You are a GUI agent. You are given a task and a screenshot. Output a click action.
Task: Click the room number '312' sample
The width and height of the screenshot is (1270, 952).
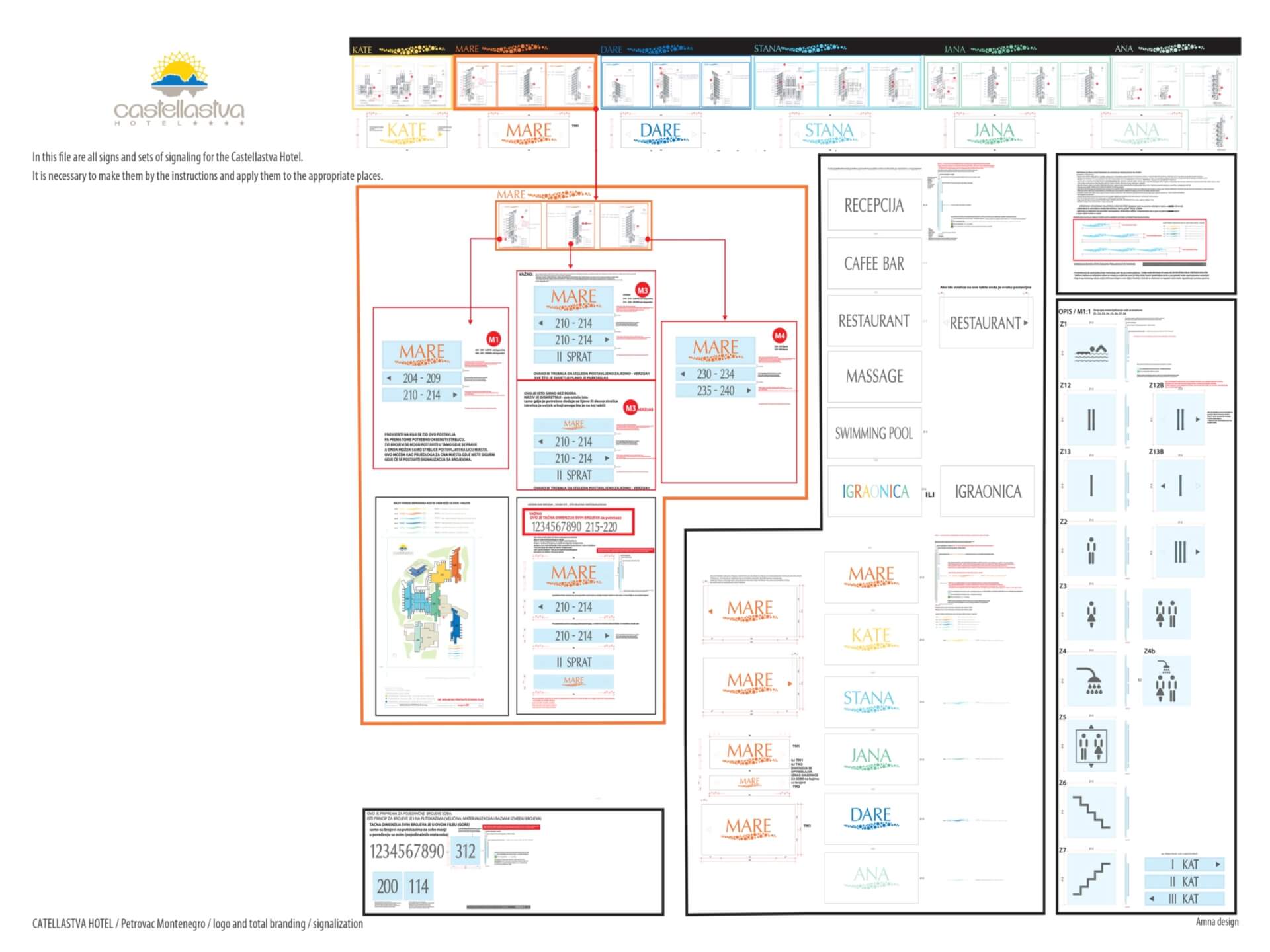[465, 852]
